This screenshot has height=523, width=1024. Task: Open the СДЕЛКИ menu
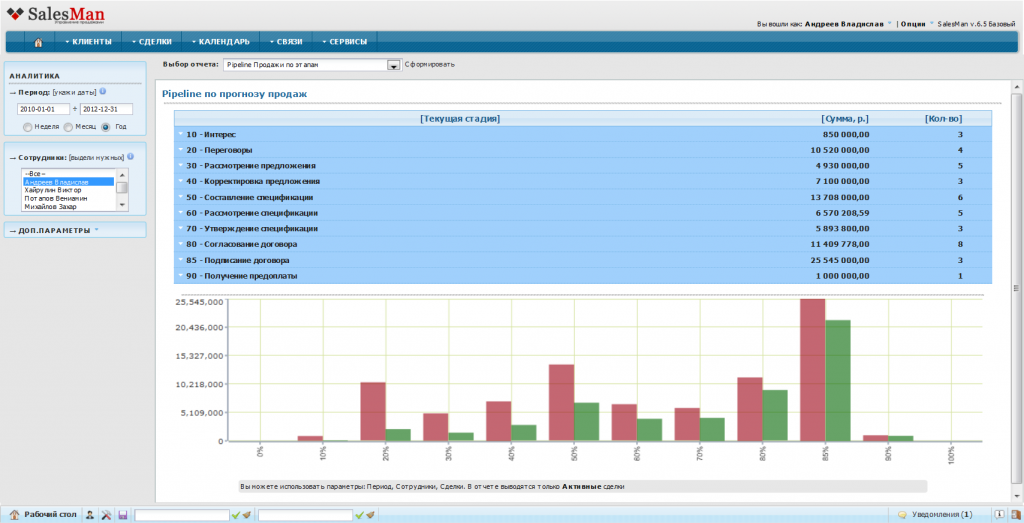[x=152, y=42]
